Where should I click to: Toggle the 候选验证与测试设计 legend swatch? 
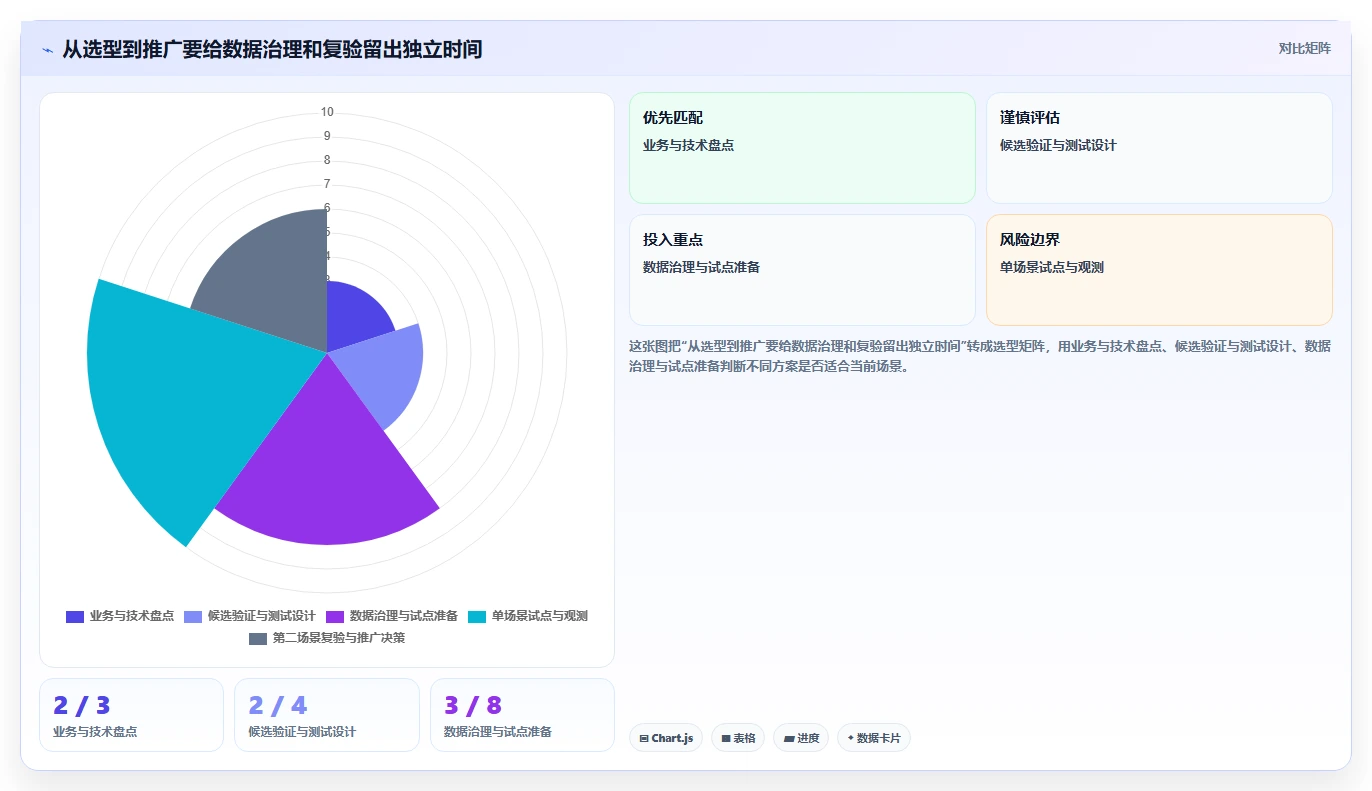(194, 616)
